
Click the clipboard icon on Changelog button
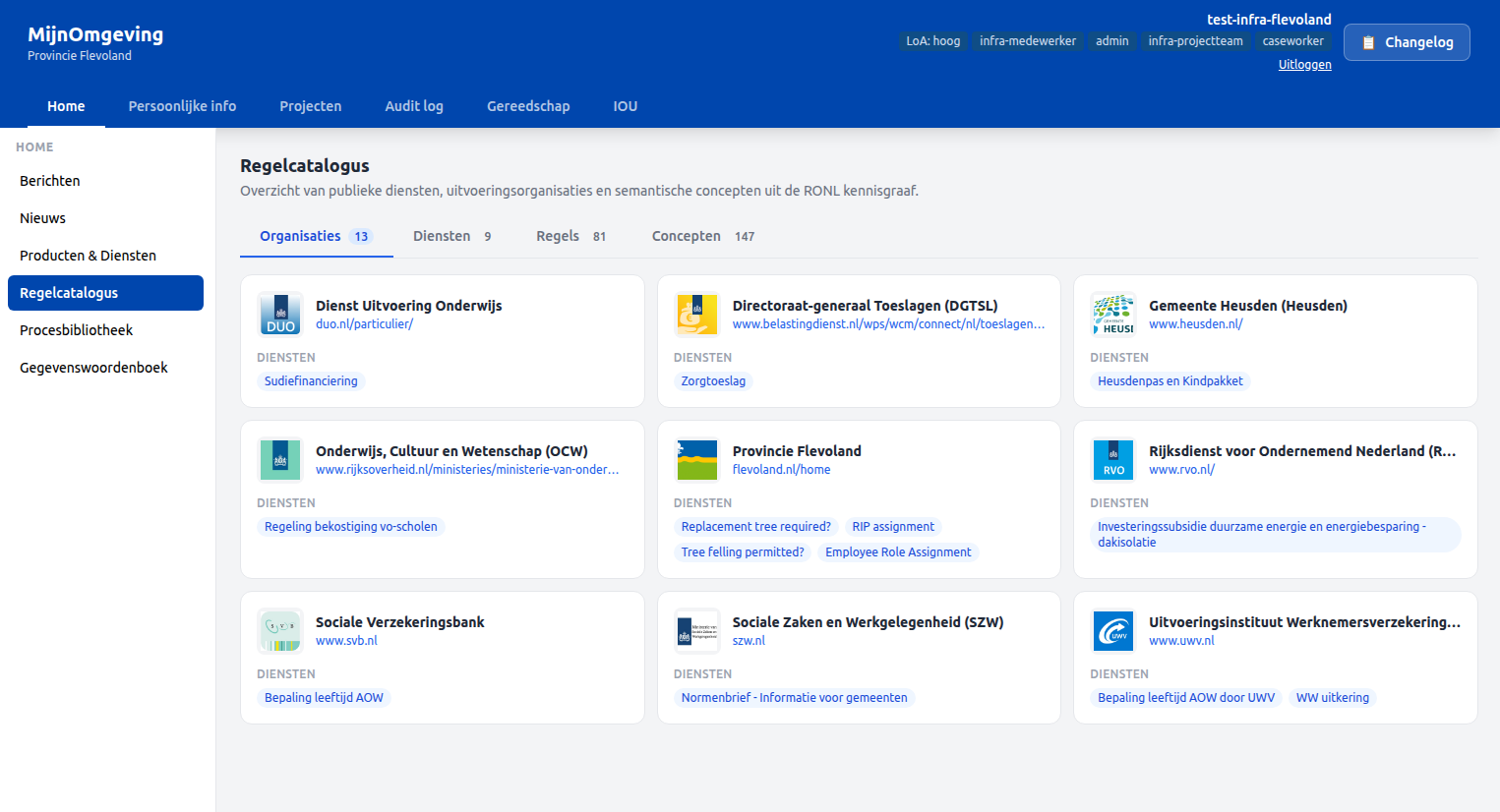coord(1368,41)
